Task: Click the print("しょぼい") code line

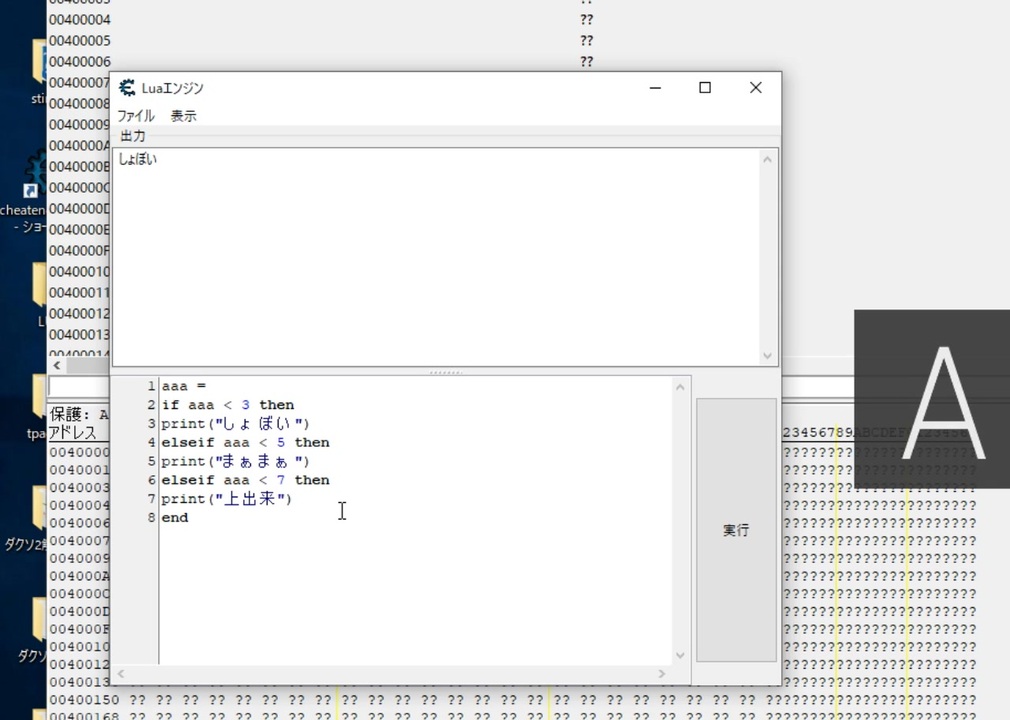Action: pyautogui.click(x=236, y=424)
